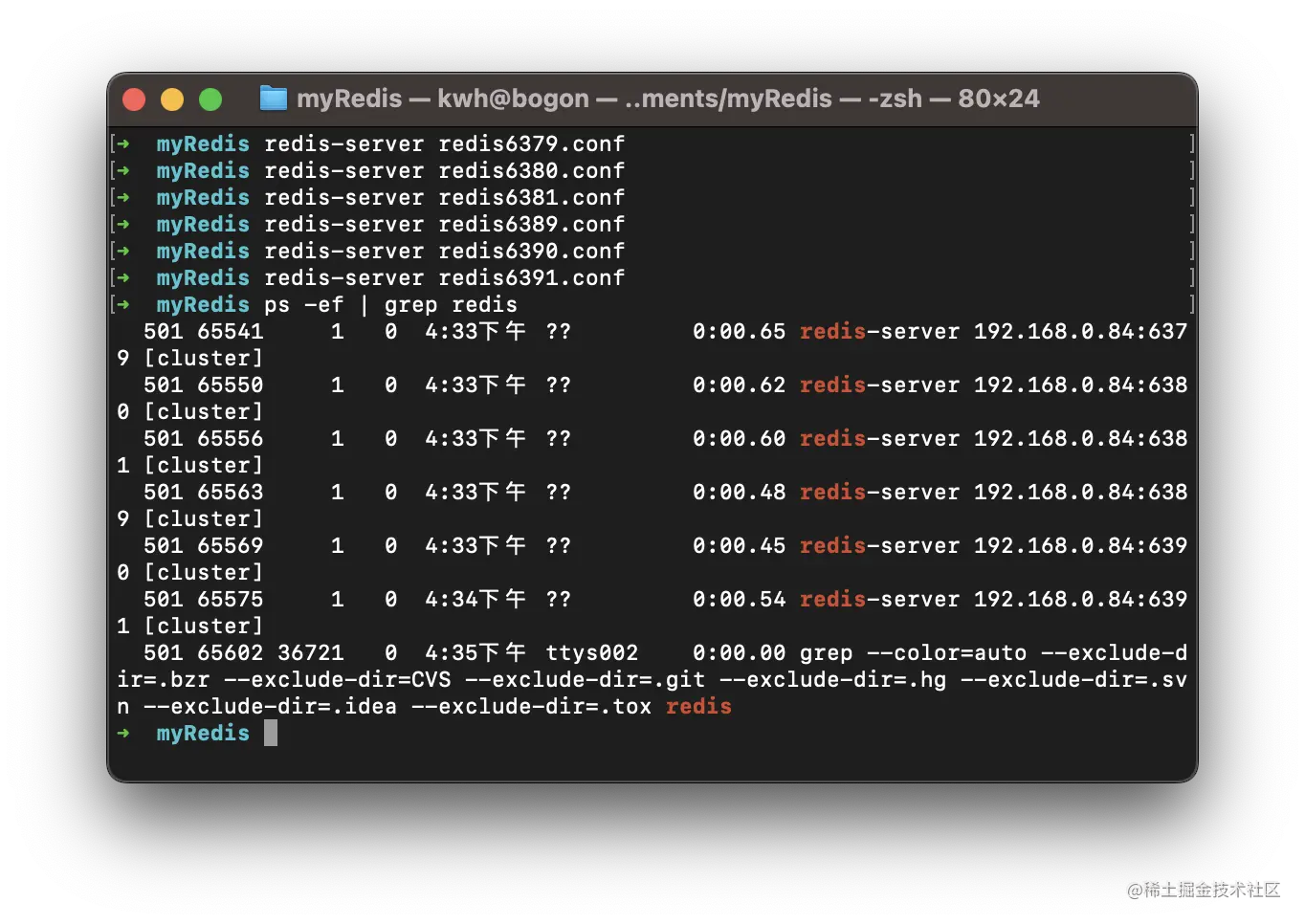
Task: Click the red close window button
Action: point(134,99)
